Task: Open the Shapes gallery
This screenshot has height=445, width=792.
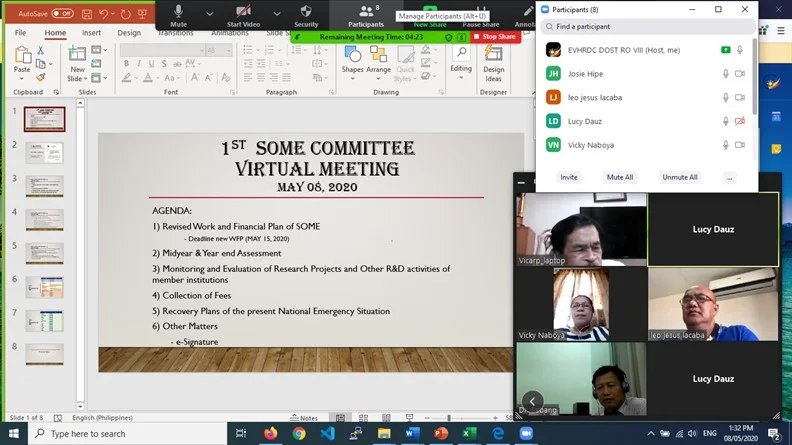Action: point(353,54)
